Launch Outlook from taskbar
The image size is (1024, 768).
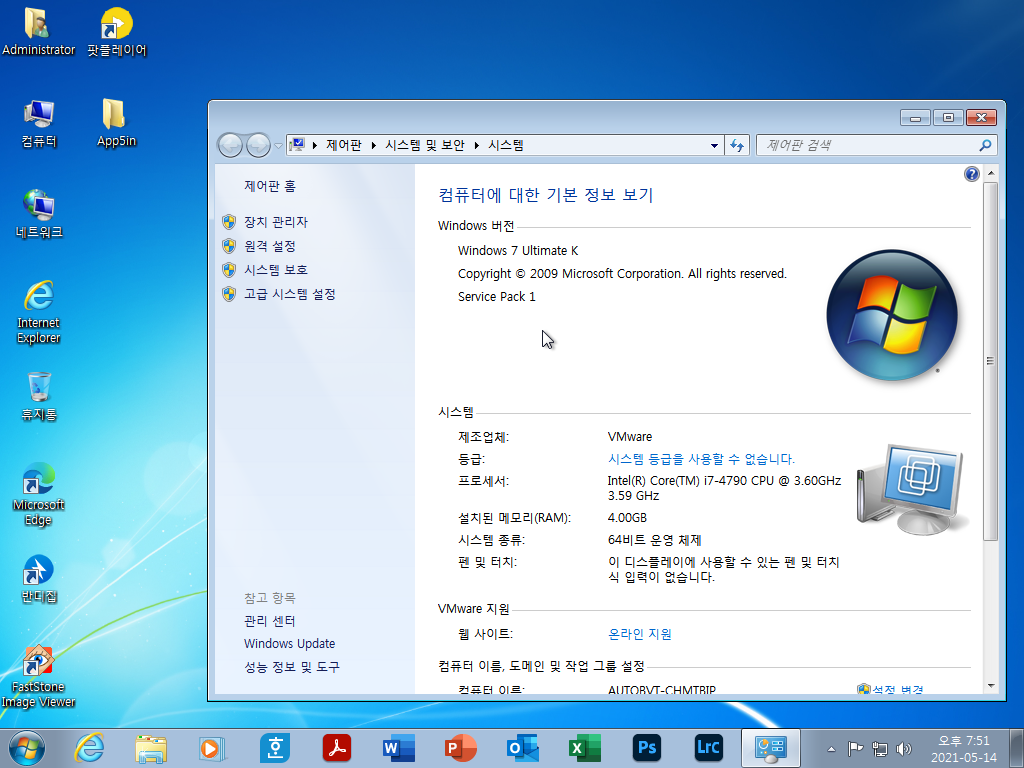click(x=522, y=748)
